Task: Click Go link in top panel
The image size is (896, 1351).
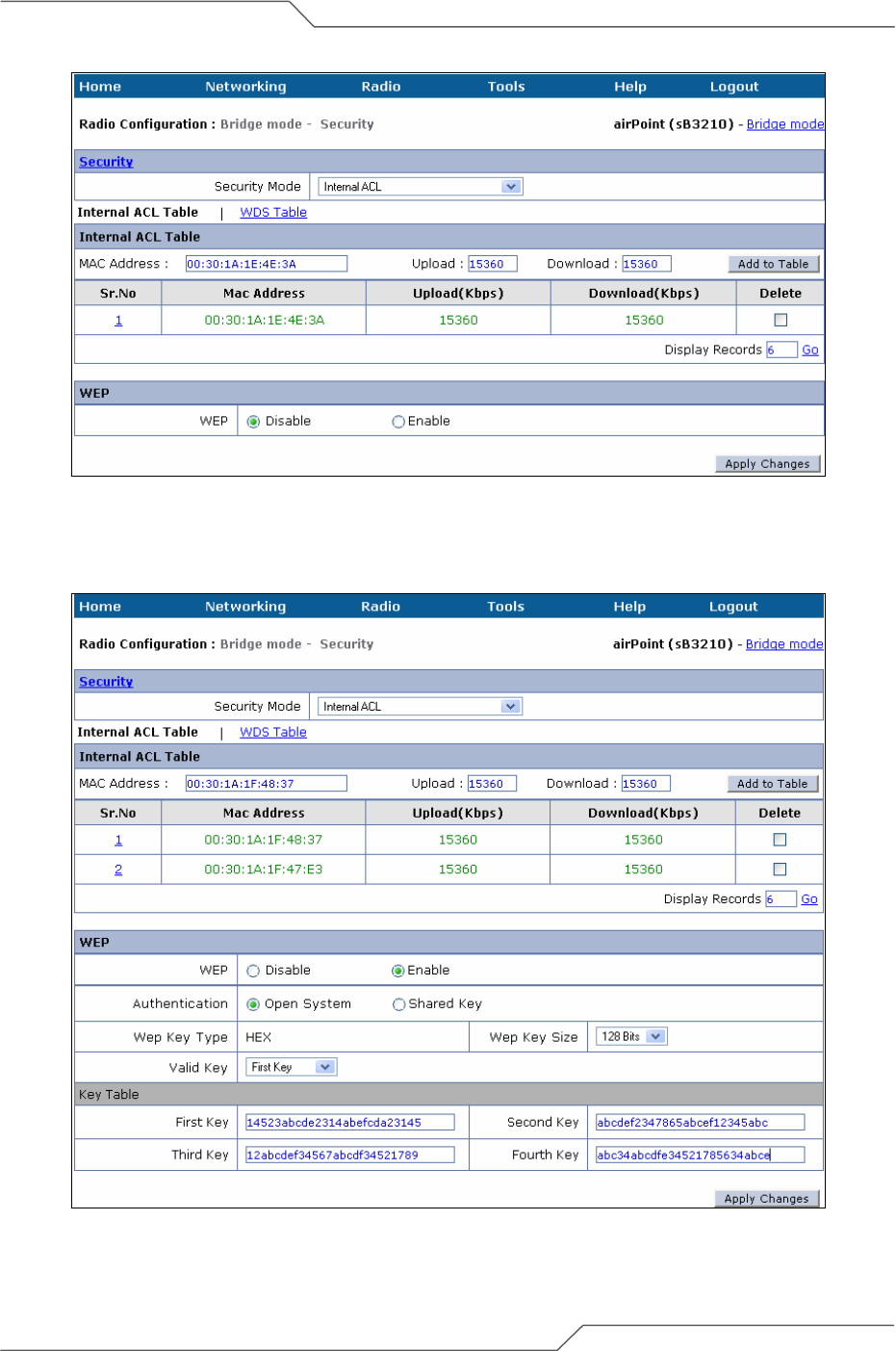Action: click(810, 351)
